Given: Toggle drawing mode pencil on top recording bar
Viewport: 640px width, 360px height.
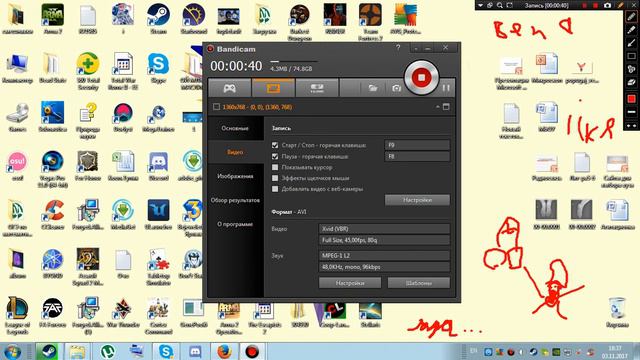Looking at the screenshot, I should 620,5.
